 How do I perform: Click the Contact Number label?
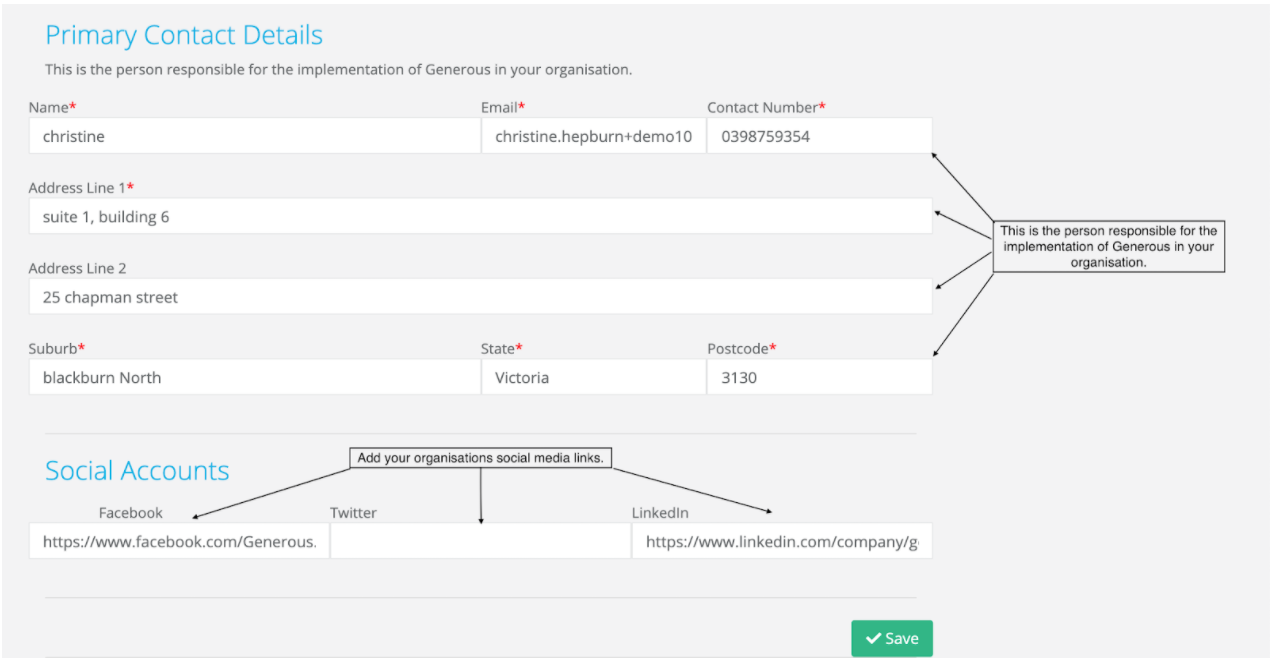click(767, 107)
